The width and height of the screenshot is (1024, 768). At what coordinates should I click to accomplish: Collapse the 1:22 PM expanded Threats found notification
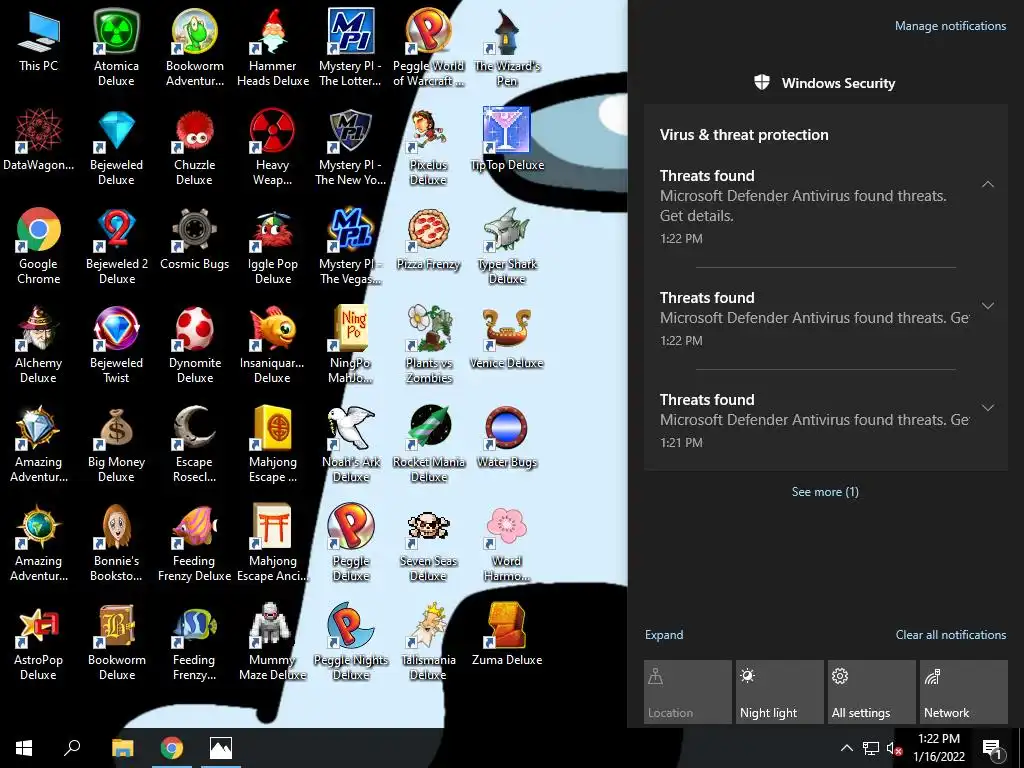(x=988, y=184)
